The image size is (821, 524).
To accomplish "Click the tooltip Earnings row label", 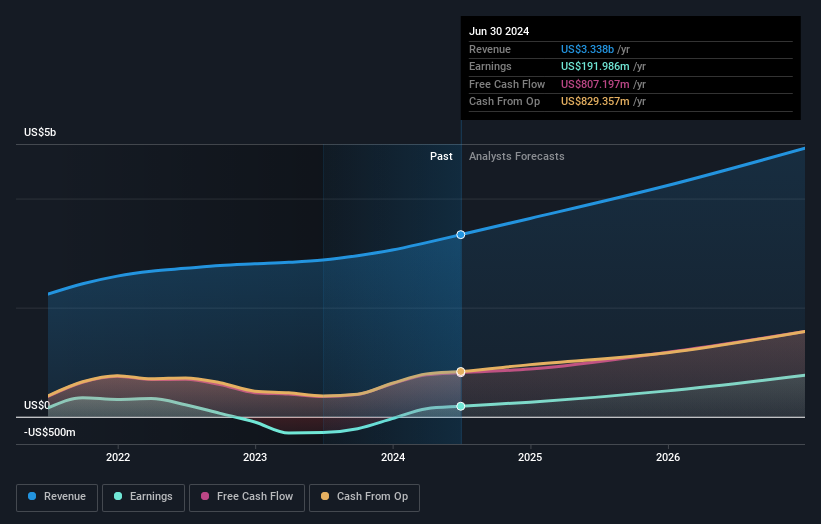I will tap(490, 66).
